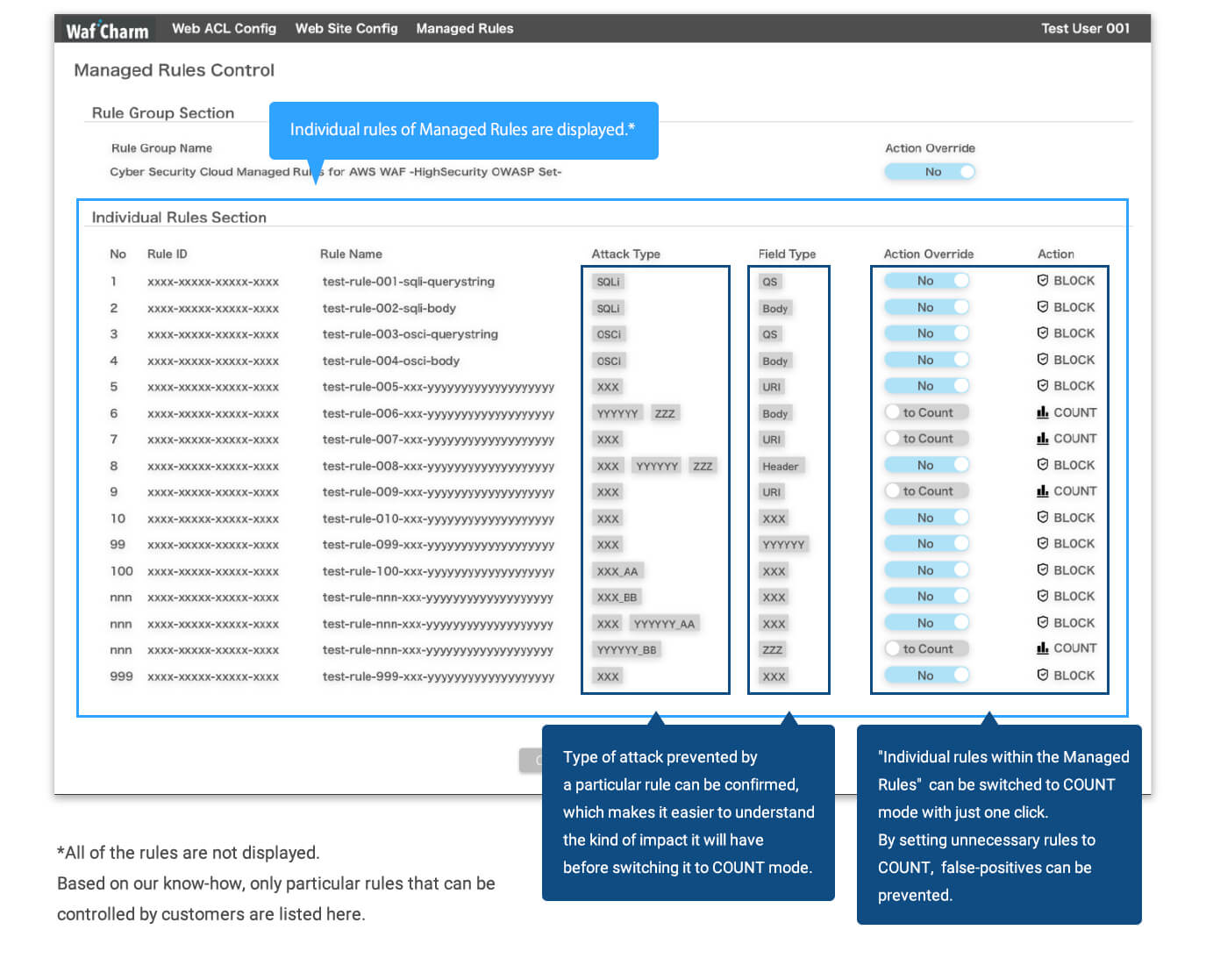Toggle Action Override for test-rule-004-osci-body
The height and width of the screenshot is (980, 1206).
pyautogui.click(x=926, y=360)
